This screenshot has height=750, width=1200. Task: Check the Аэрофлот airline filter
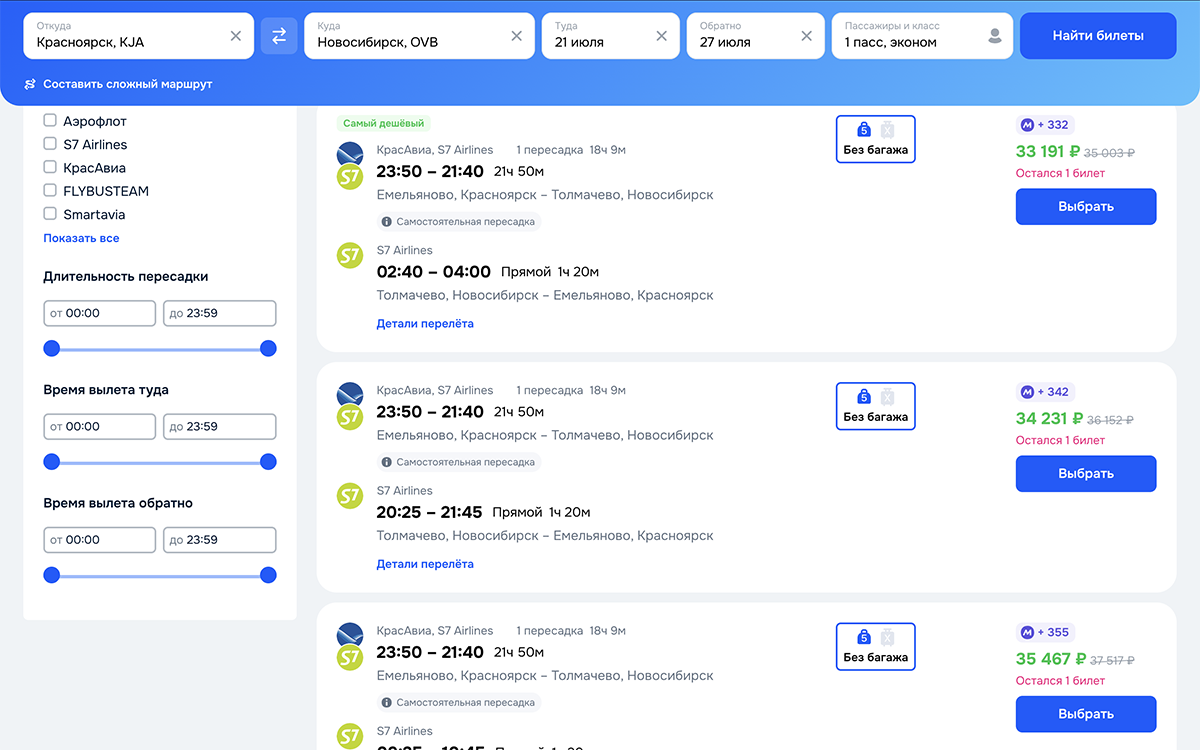coord(50,121)
